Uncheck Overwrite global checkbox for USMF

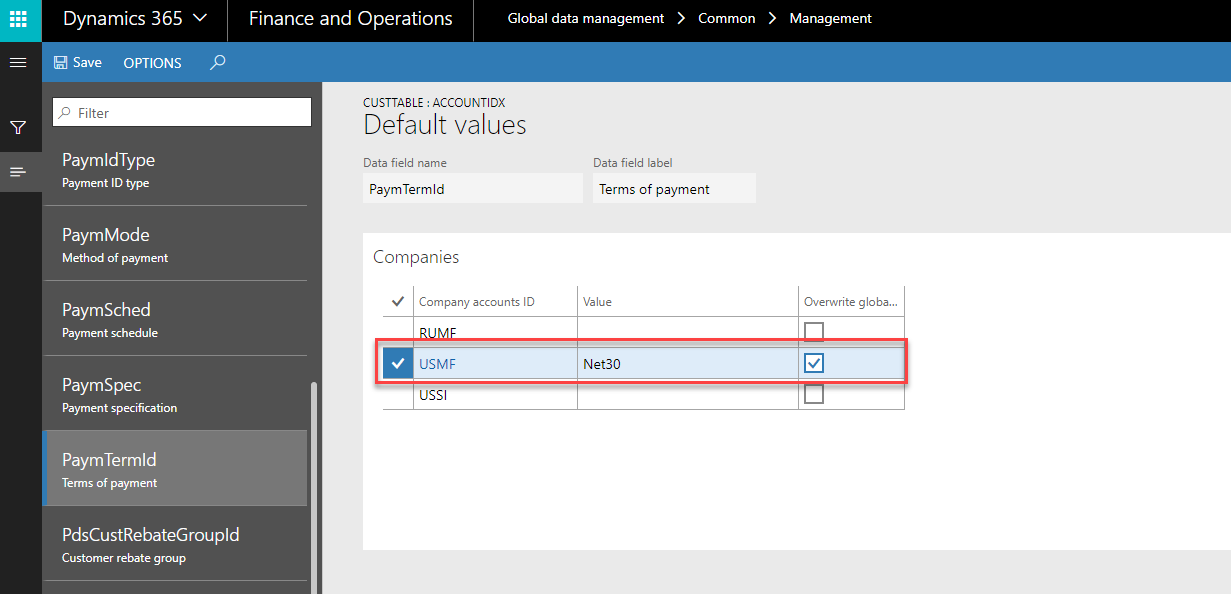[814, 364]
